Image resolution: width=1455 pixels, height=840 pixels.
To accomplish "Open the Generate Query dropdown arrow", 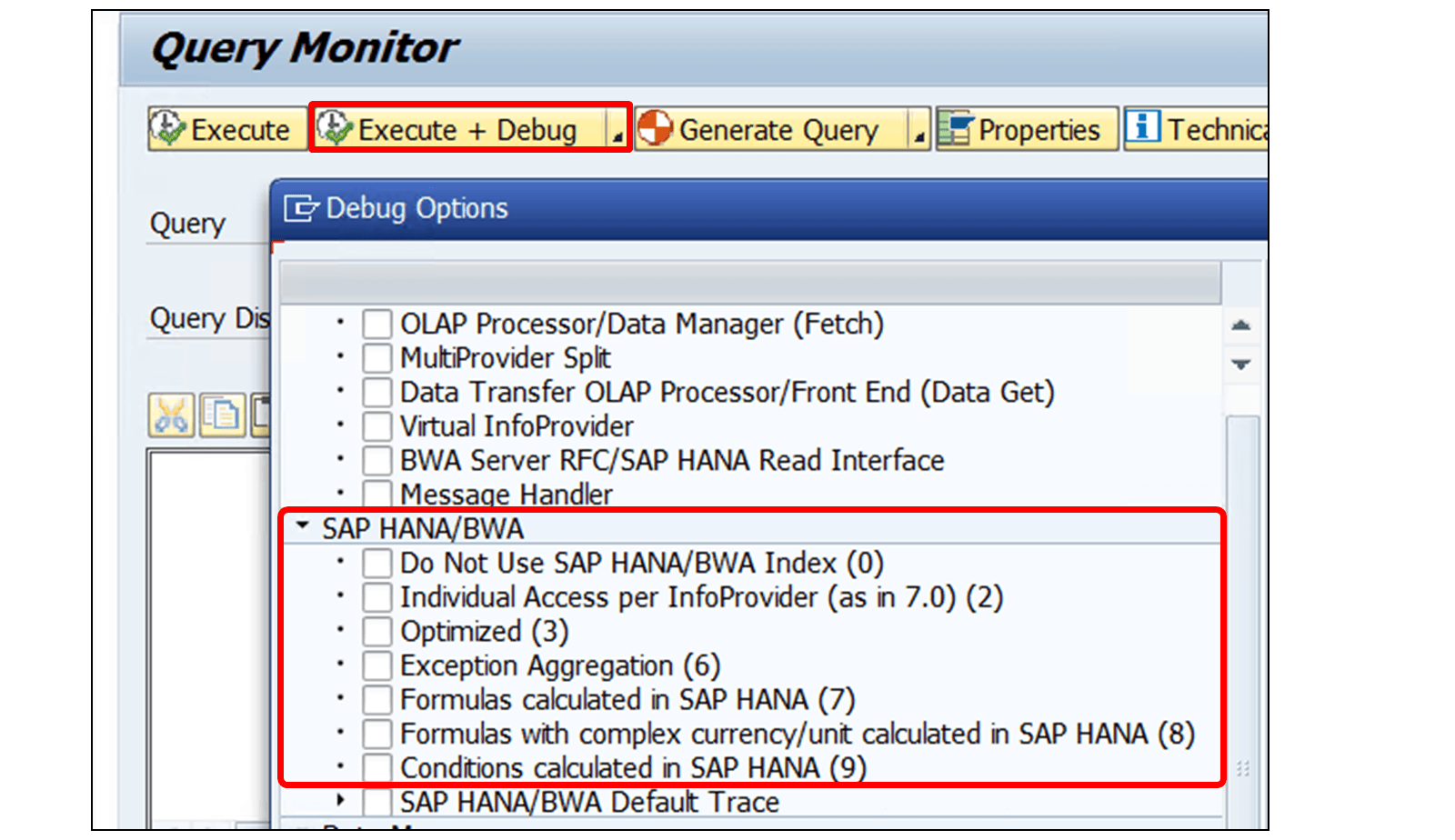I will pos(919,129).
